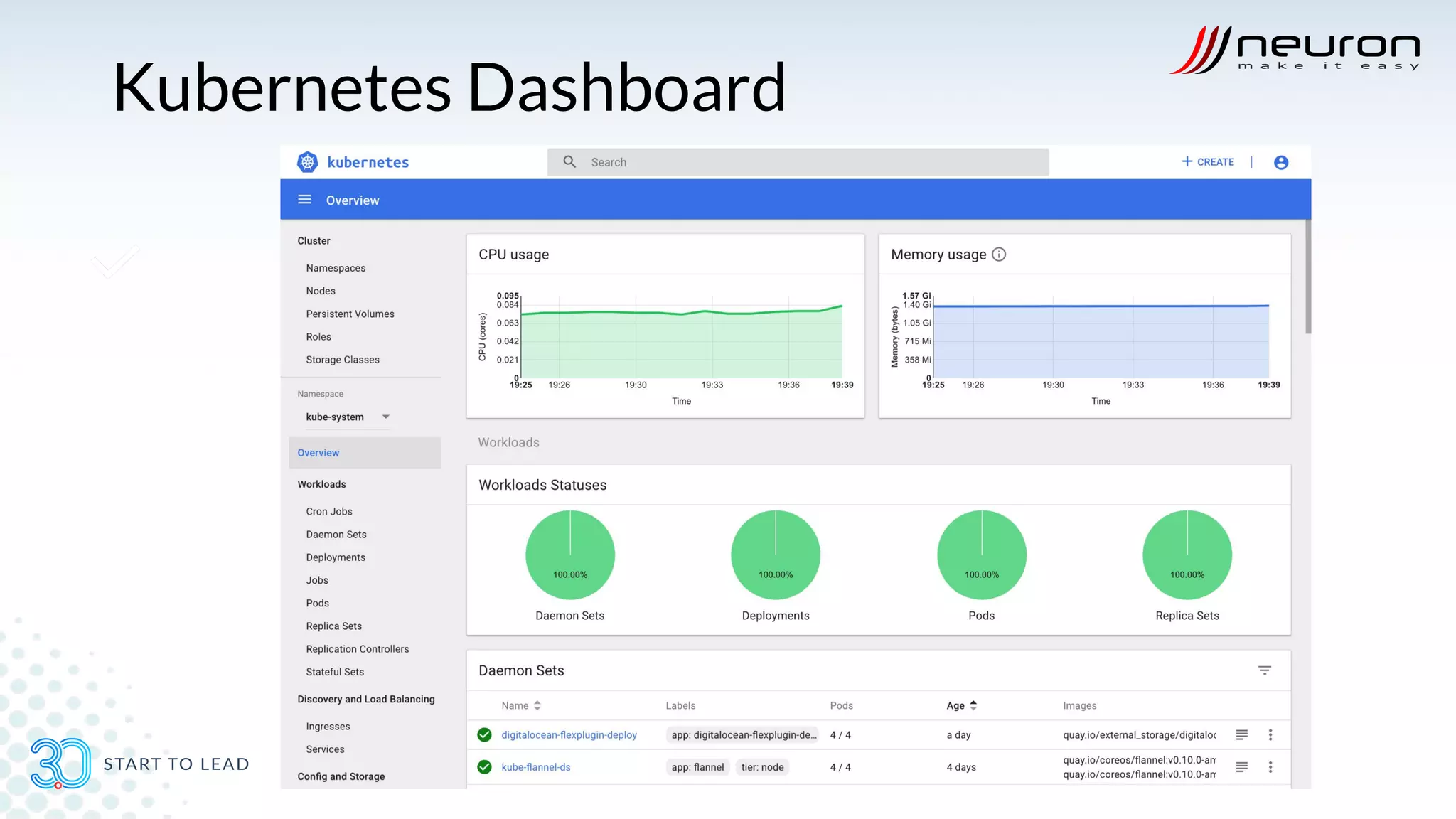Open Replica Sets in the sidebar
Screen dimensions: 1456x819
click(x=334, y=626)
